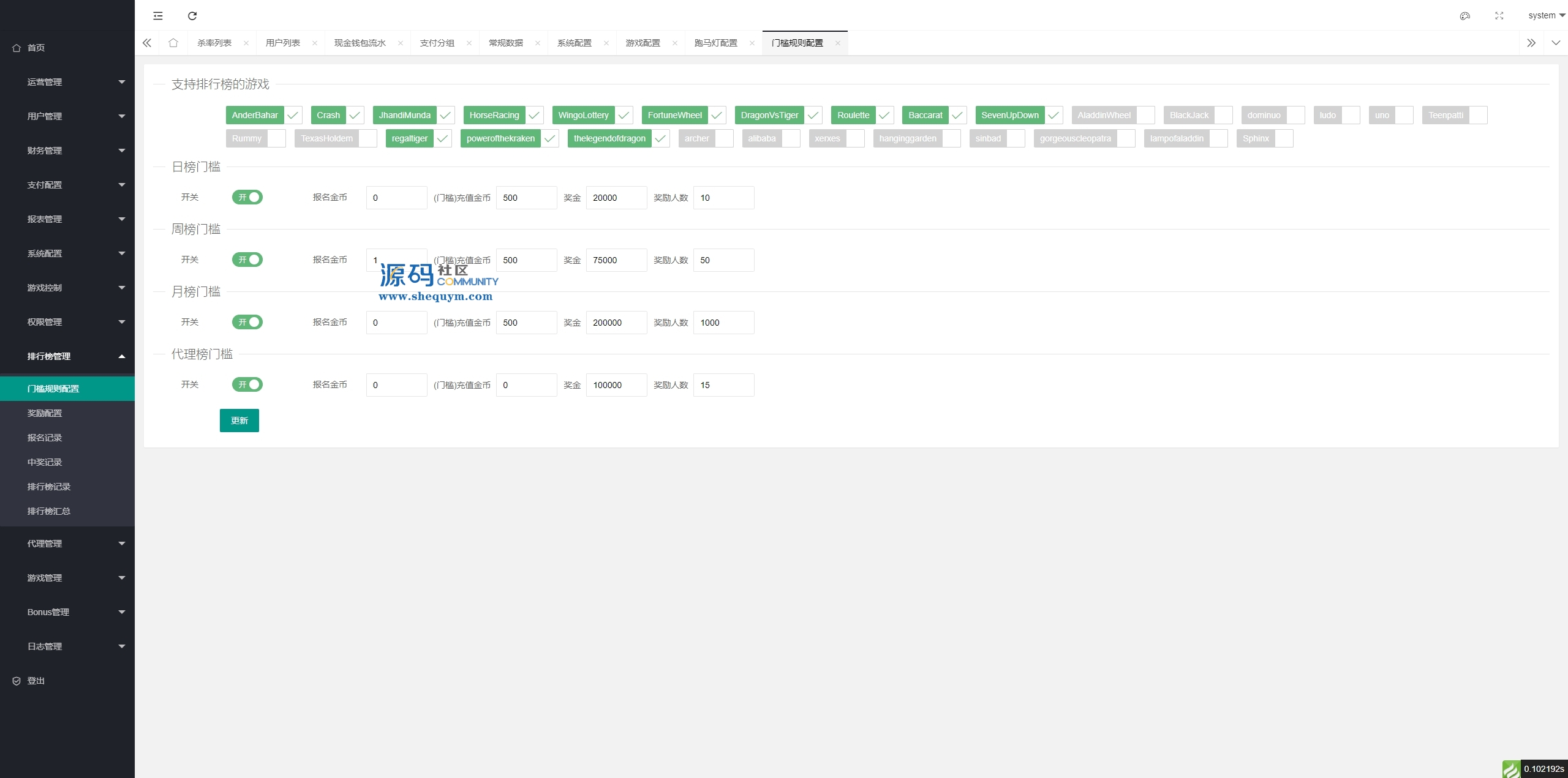Click the 周榜 奖金 input field
1568x778 pixels.
coord(616,260)
